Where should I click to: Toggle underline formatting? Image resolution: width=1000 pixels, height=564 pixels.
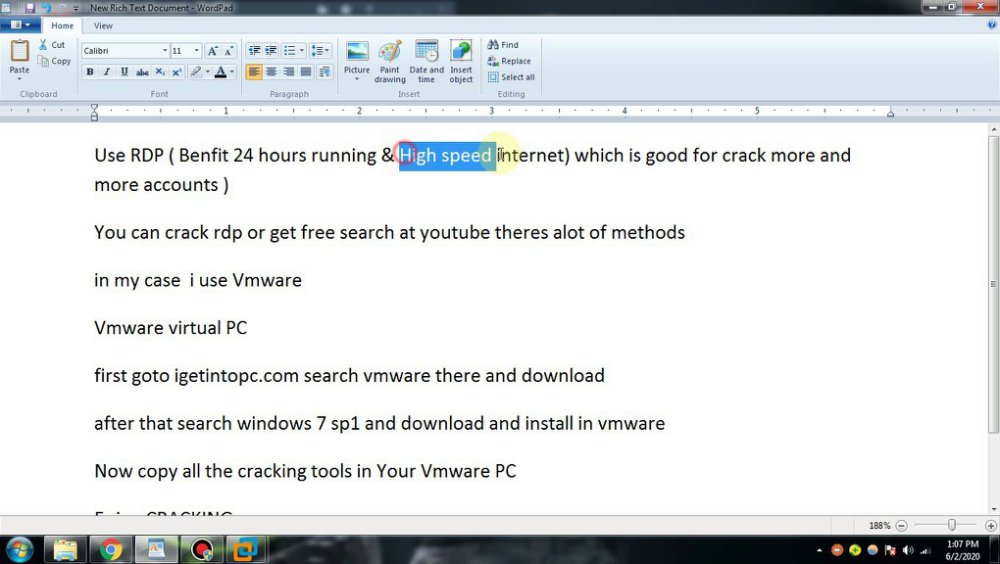124,71
